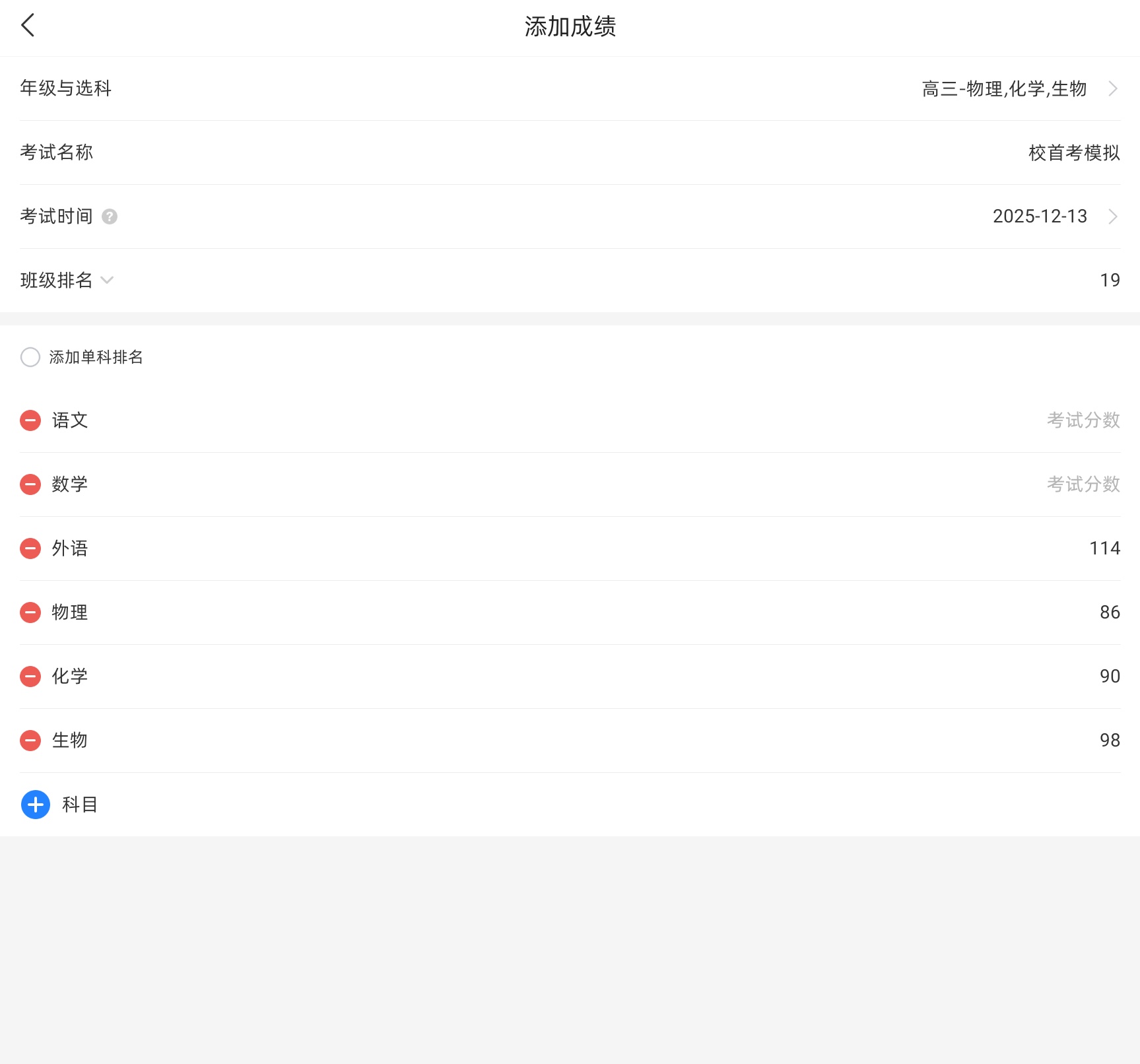Remove the 数学 subject with minus icon
Viewport: 1140px width, 1064px height.
(x=30, y=484)
